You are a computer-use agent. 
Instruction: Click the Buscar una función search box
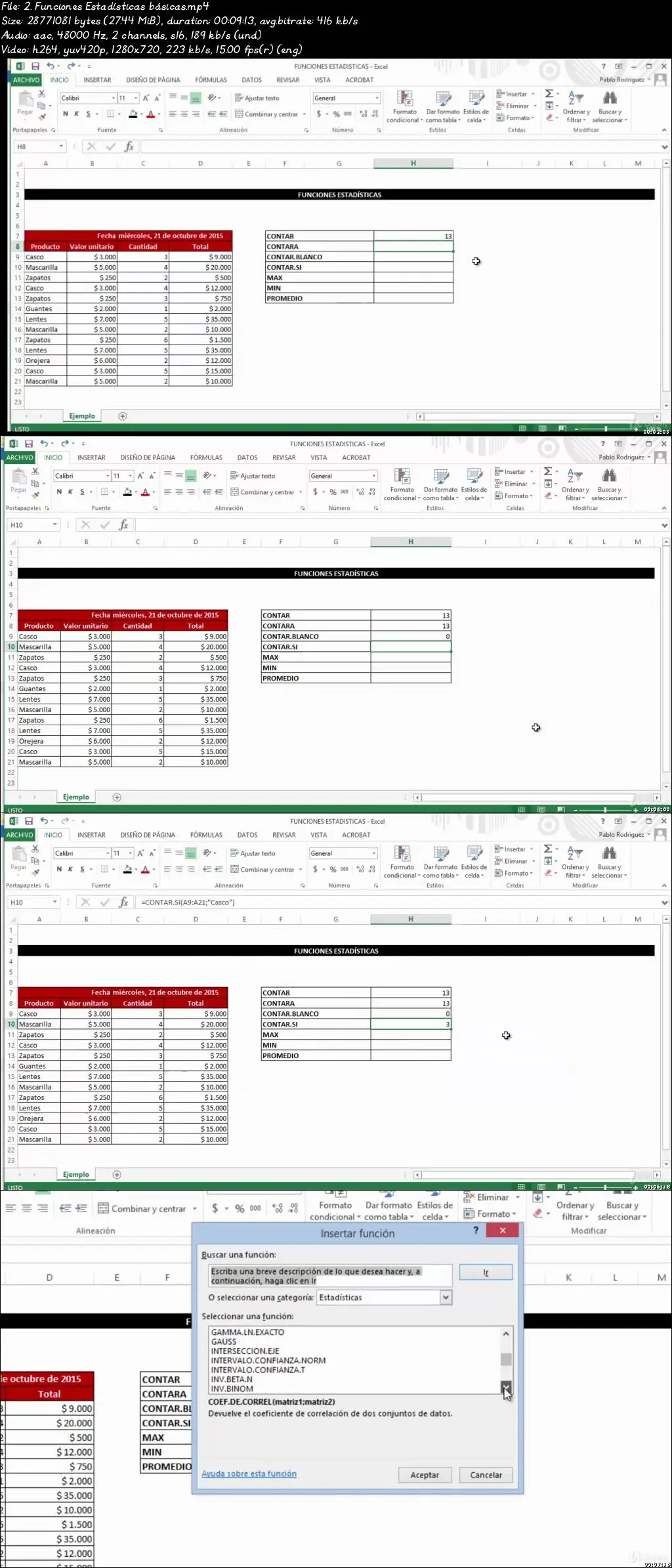(330, 1276)
